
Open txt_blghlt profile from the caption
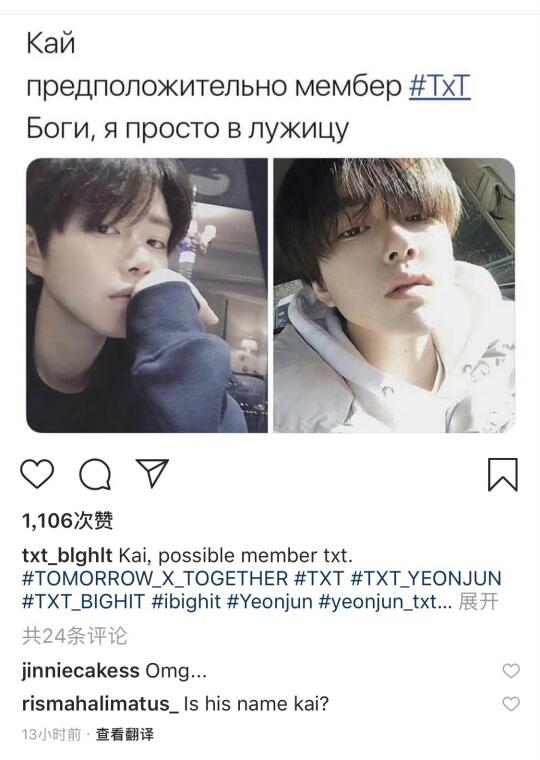[67, 555]
